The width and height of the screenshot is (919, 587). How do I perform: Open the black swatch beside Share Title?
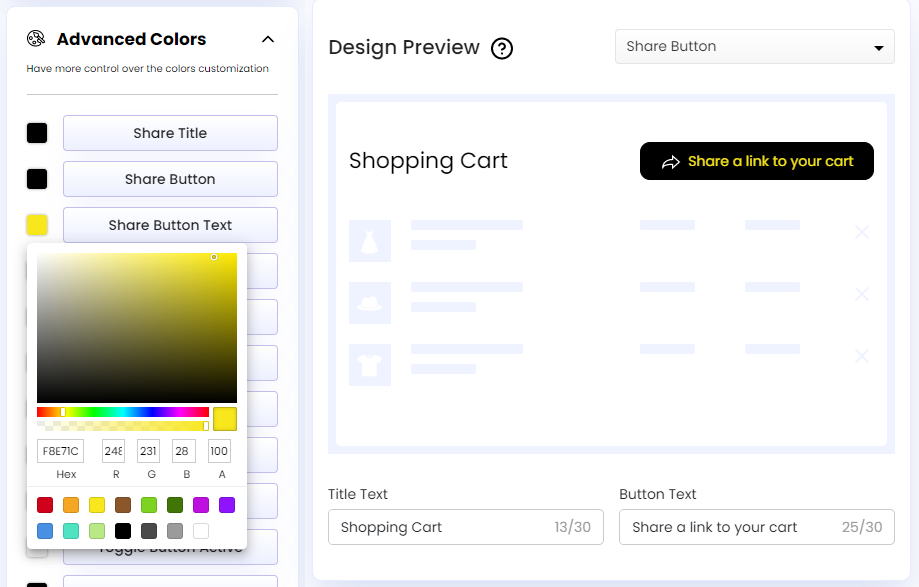pos(37,133)
